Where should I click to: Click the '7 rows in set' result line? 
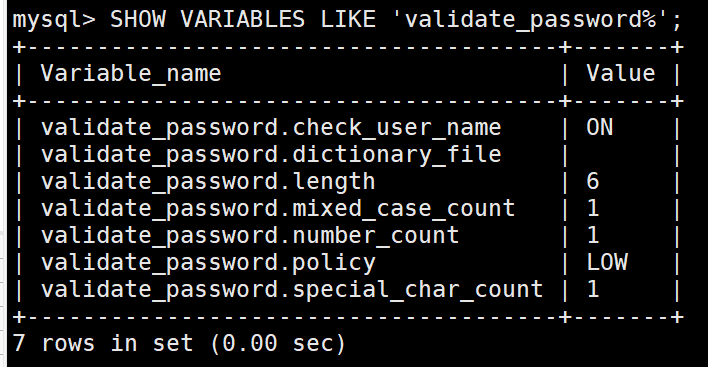click(x=179, y=344)
